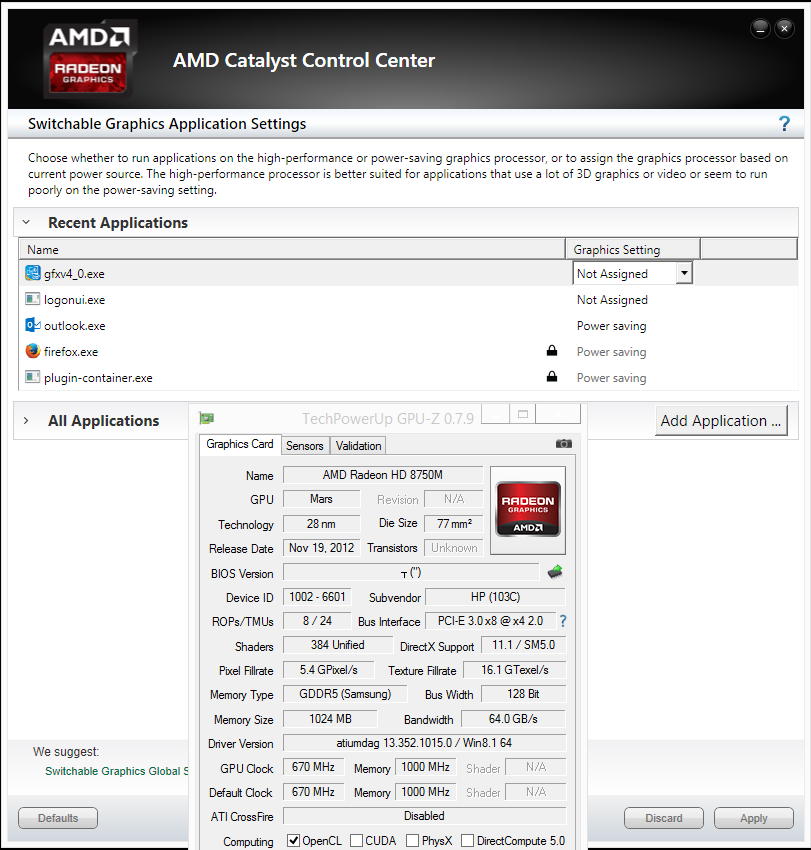Click the Shaders value 384 Unified
811x850 pixels.
point(338,645)
